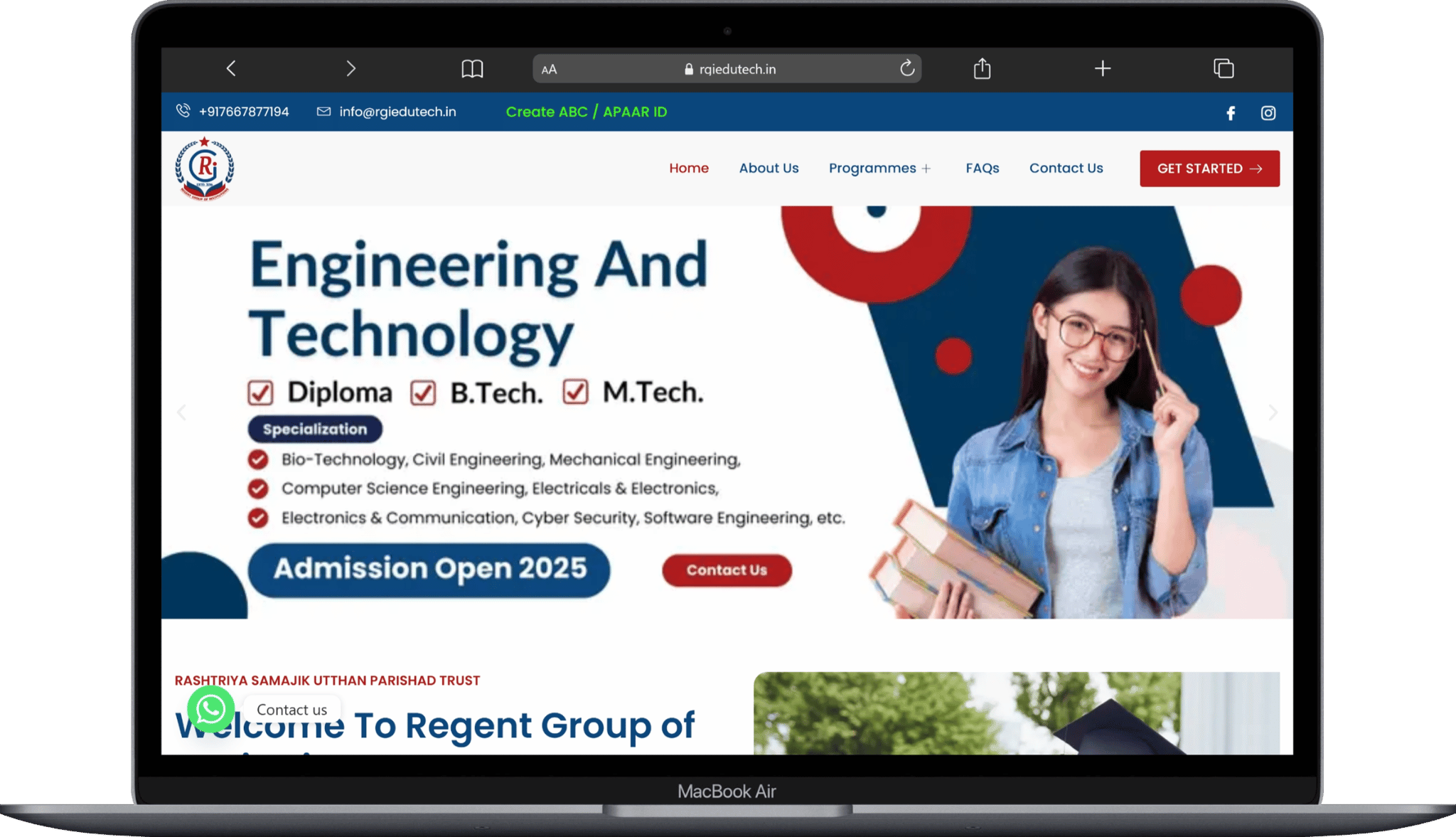Call the number +917667877194
This screenshot has height=837, width=1456.
(244, 112)
